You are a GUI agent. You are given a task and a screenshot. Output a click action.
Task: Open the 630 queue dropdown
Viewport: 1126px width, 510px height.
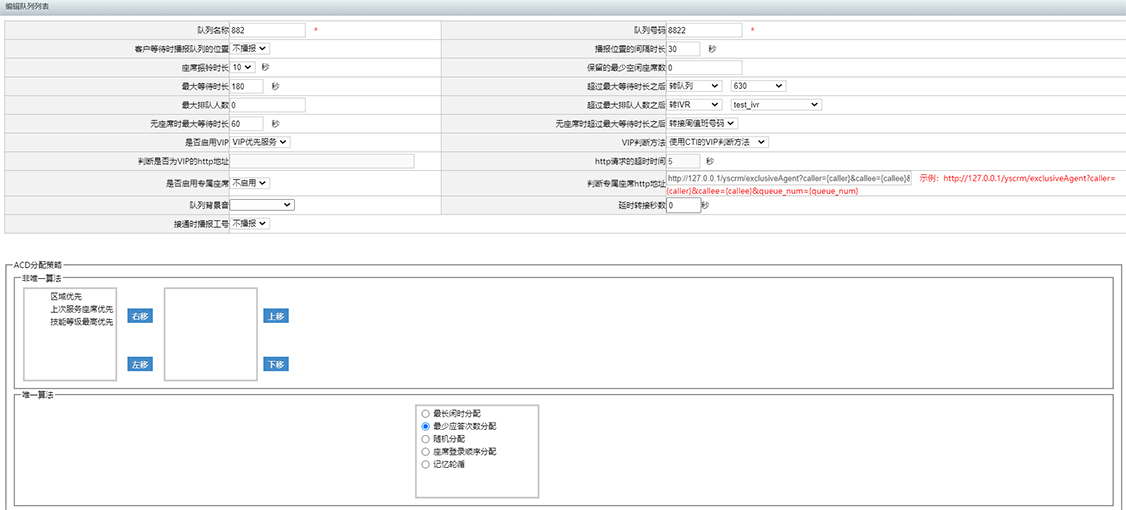pos(758,86)
